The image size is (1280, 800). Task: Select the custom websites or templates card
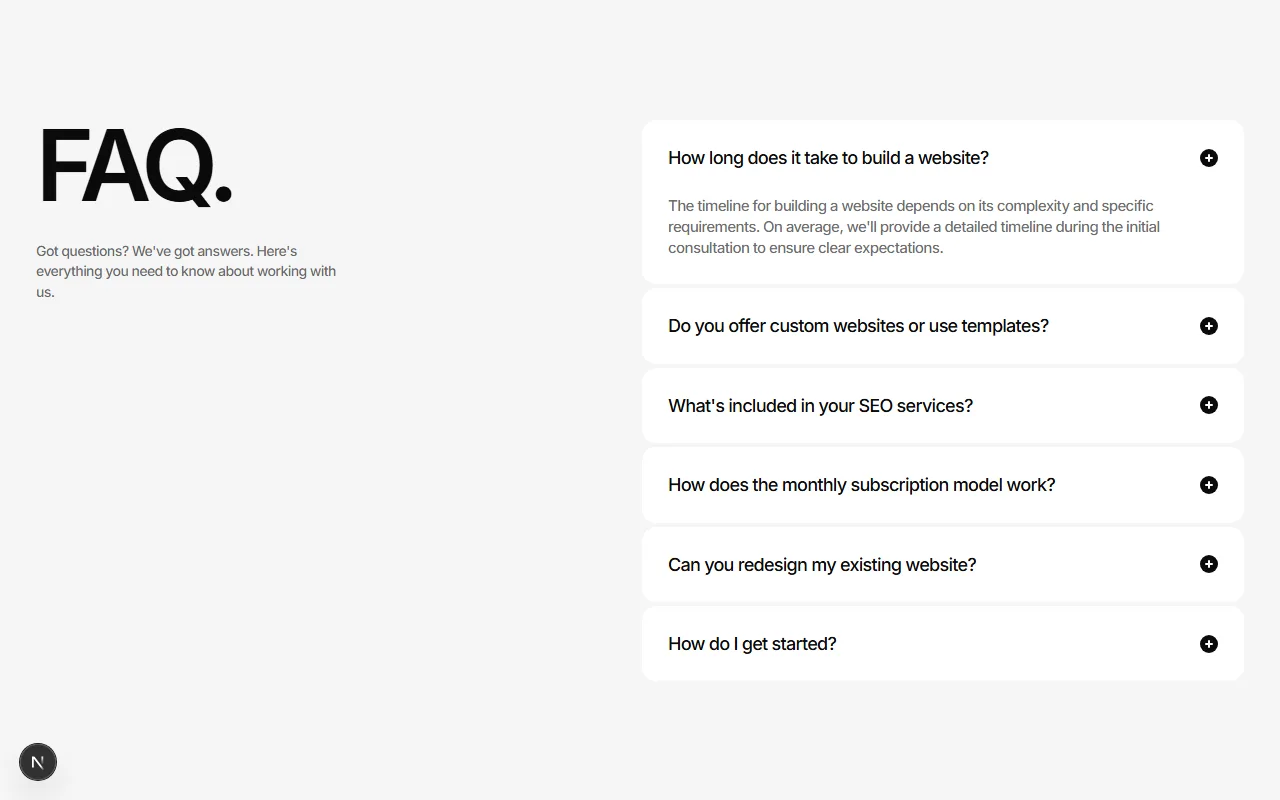pos(943,326)
